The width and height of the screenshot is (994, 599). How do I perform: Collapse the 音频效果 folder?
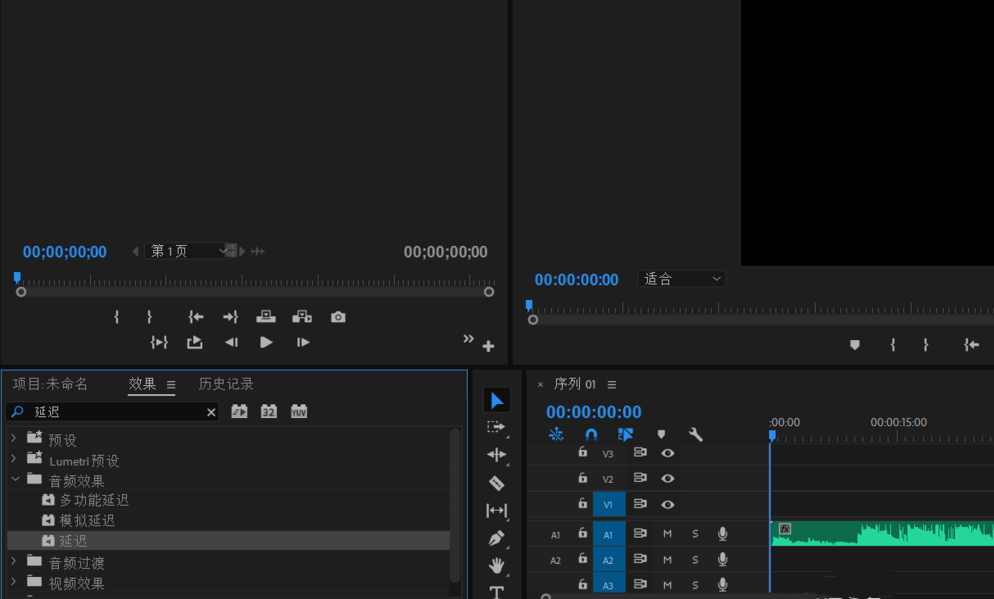16,479
